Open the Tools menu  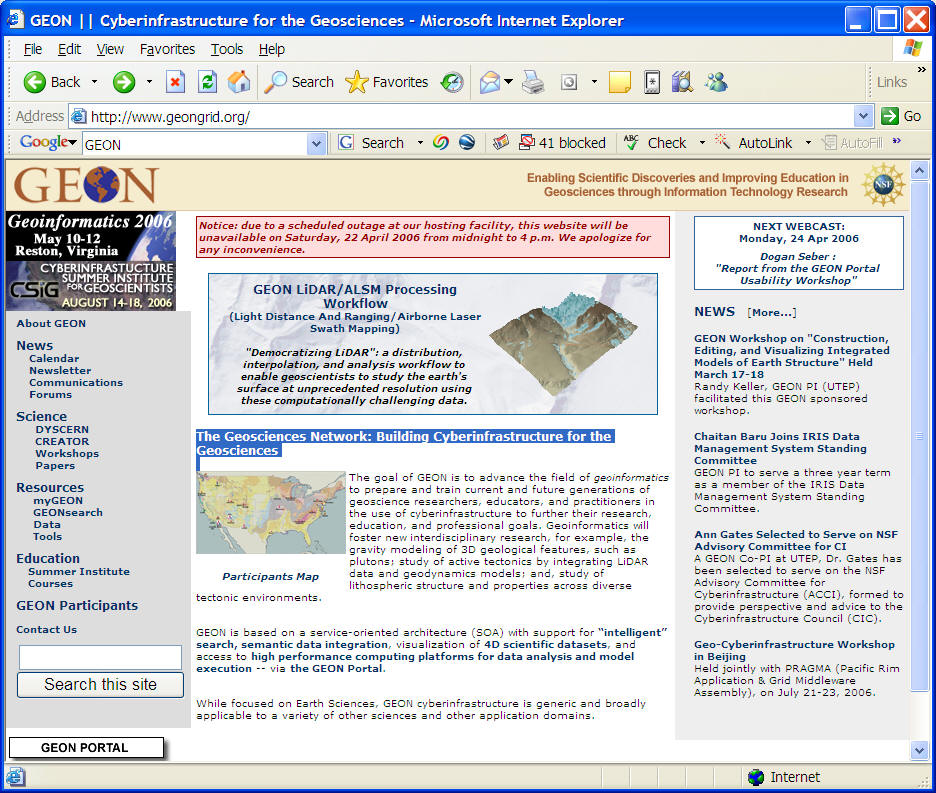[x=227, y=49]
